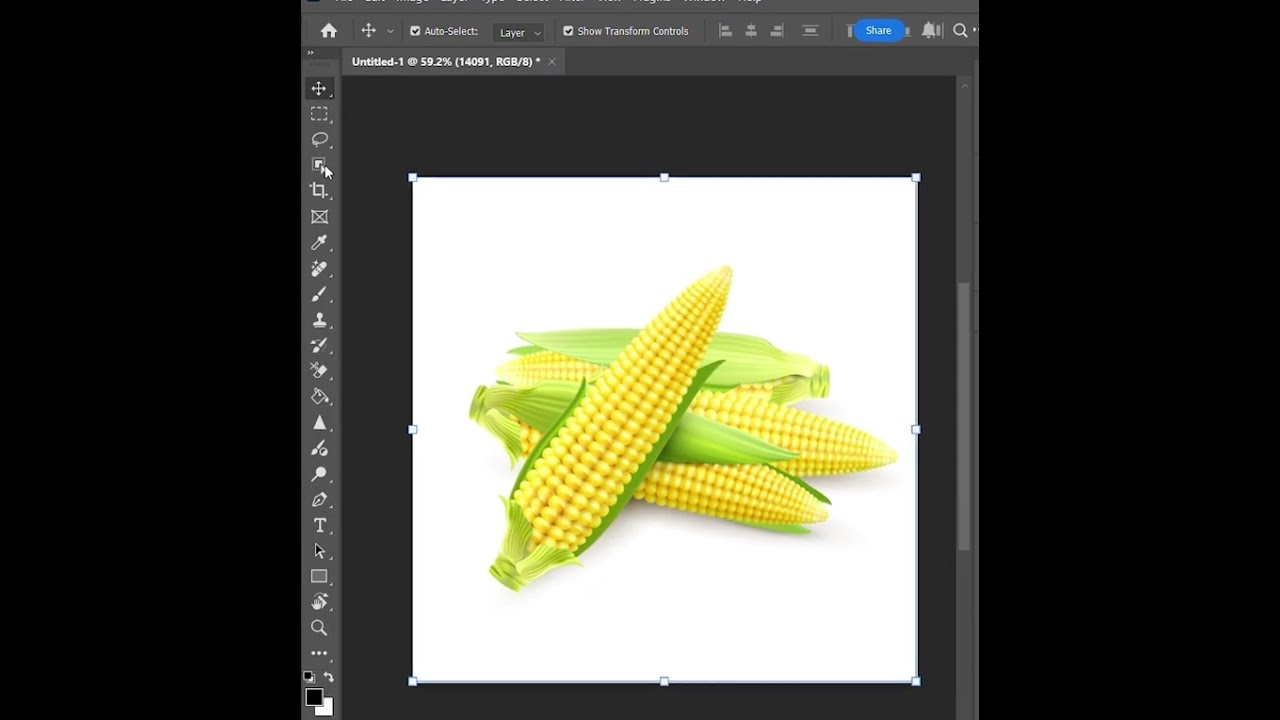This screenshot has width=1280, height=720.
Task: Select the Rectangular Marquee tool
Action: click(319, 114)
